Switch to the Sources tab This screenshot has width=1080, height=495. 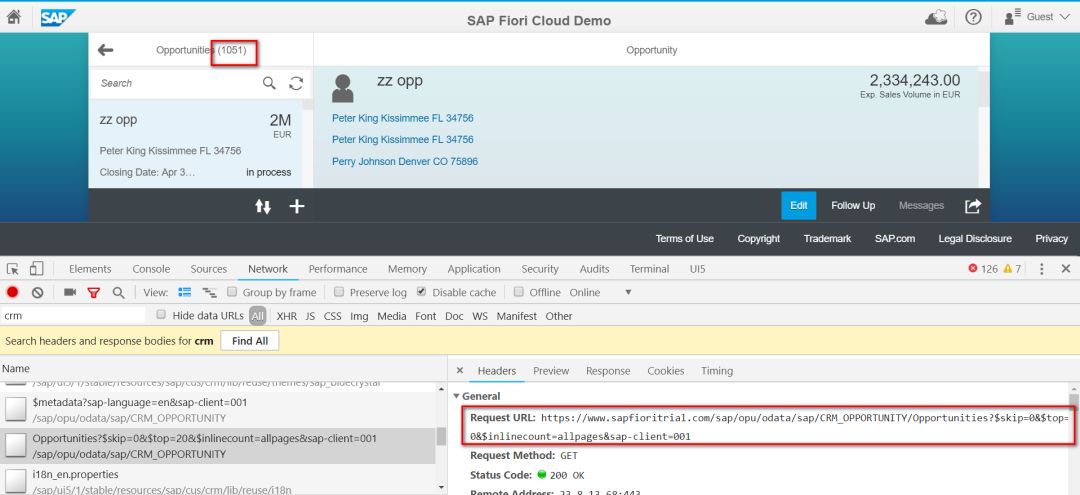tap(209, 269)
